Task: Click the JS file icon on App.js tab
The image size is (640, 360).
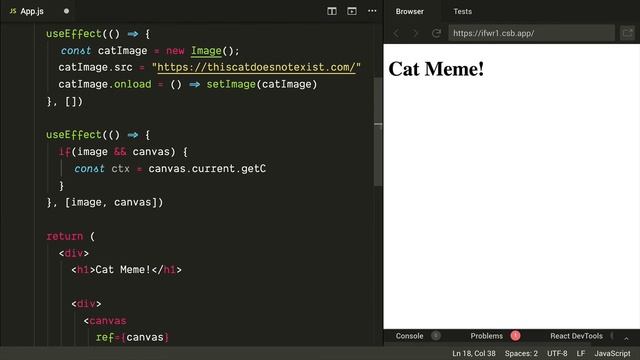Action: [13, 11]
